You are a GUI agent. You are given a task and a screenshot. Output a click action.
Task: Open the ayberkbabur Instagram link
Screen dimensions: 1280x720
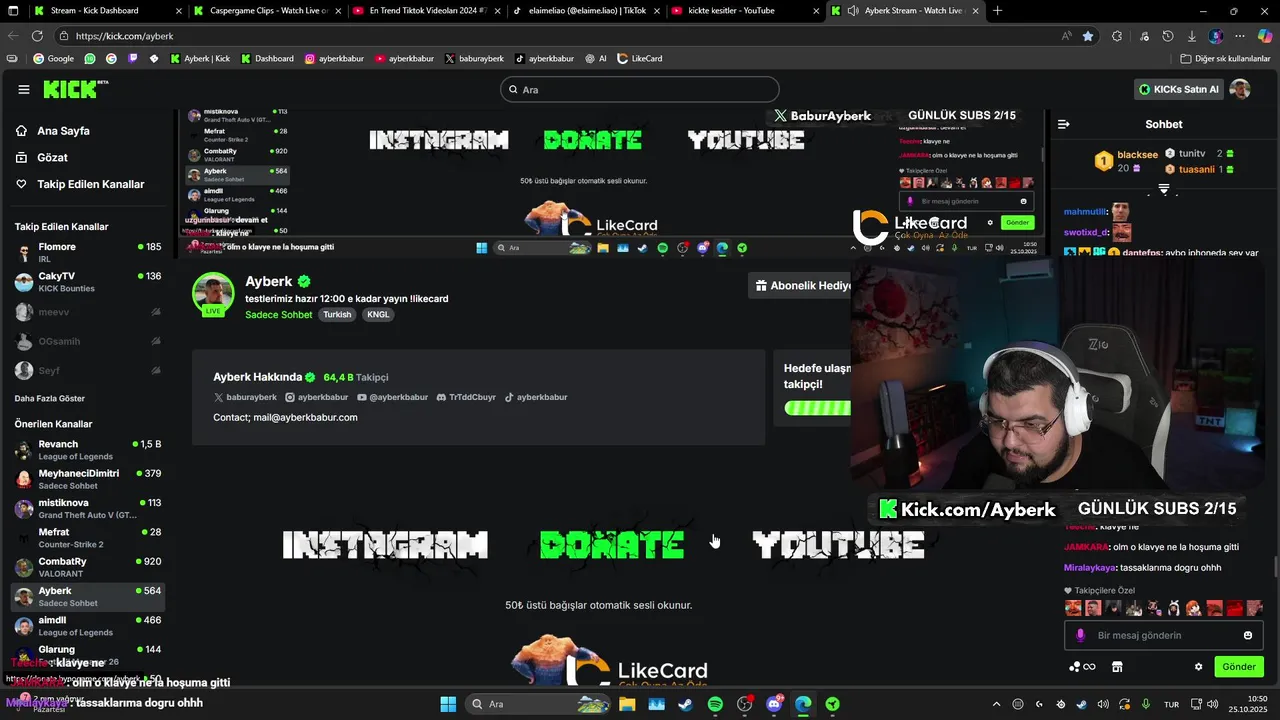tap(317, 397)
